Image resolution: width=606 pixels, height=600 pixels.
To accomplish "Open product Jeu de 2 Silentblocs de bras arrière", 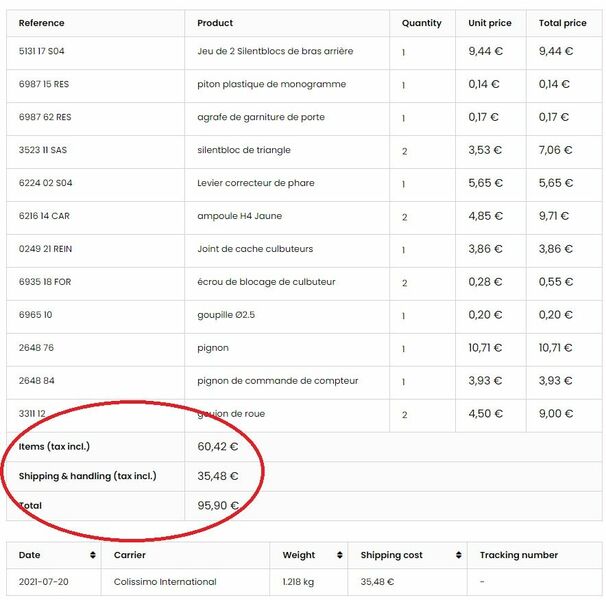I will (x=275, y=51).
